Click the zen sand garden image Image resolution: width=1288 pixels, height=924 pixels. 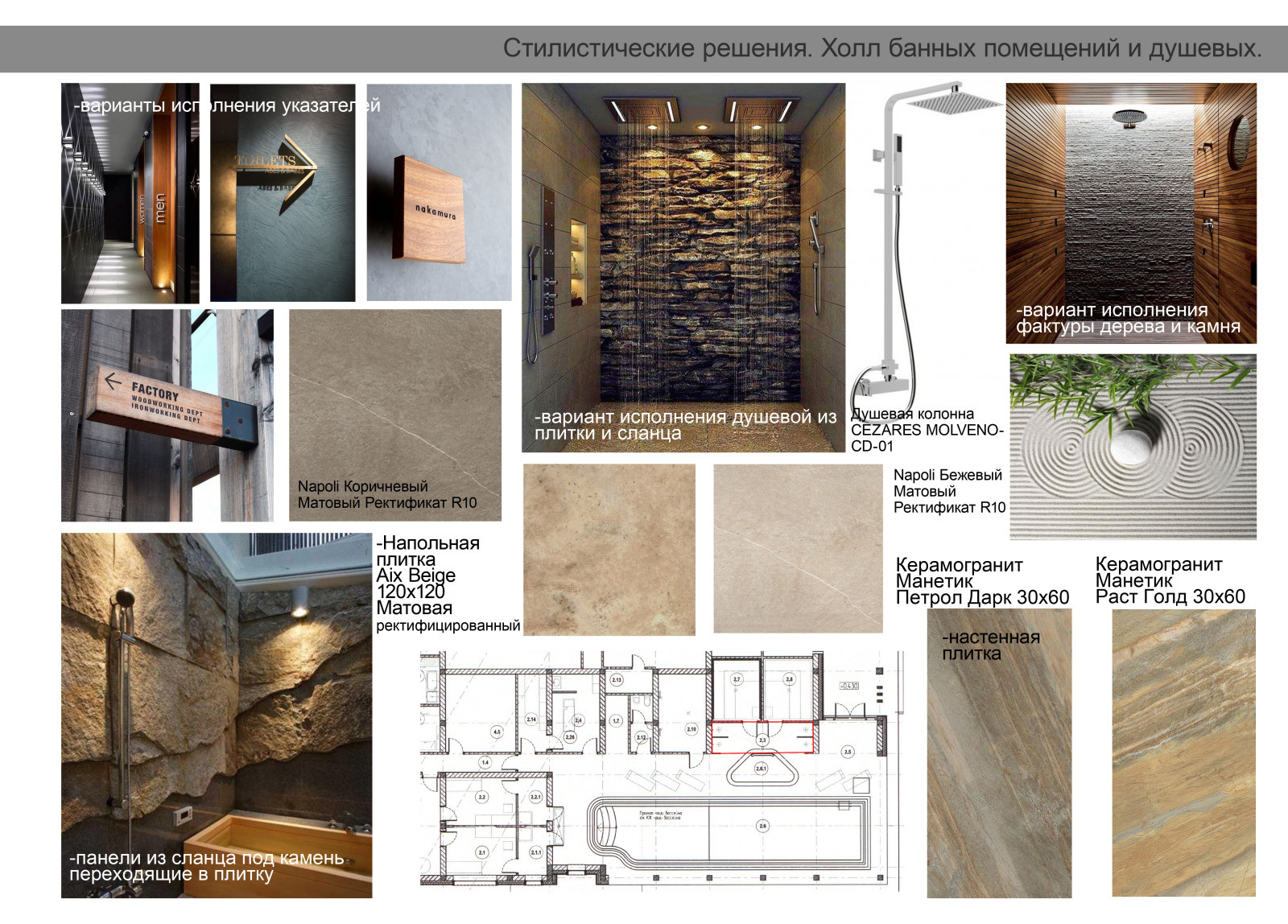pyautogui.click(x=1133, y=447)
